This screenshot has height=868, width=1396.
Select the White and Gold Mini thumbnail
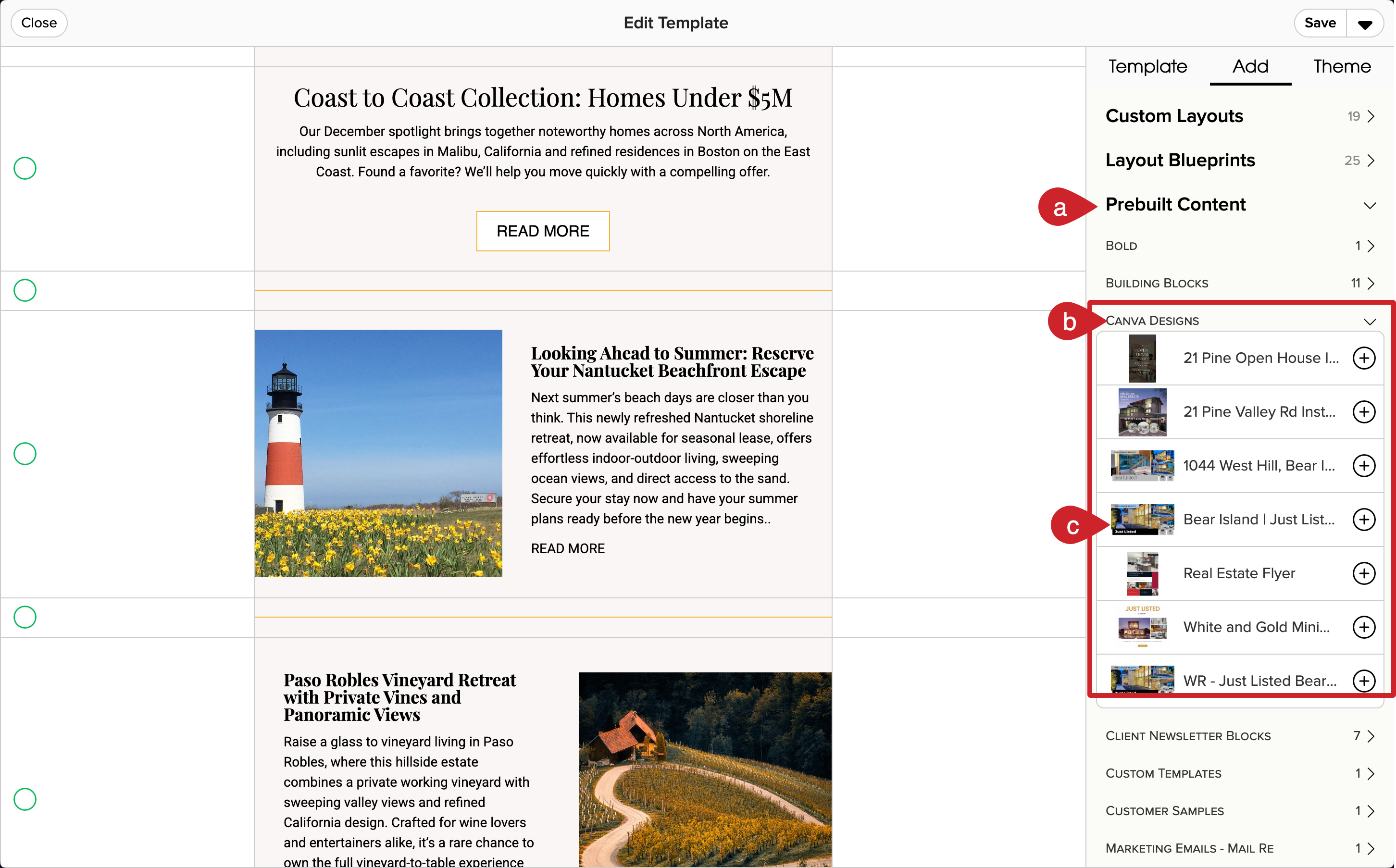coord(1142,627)
